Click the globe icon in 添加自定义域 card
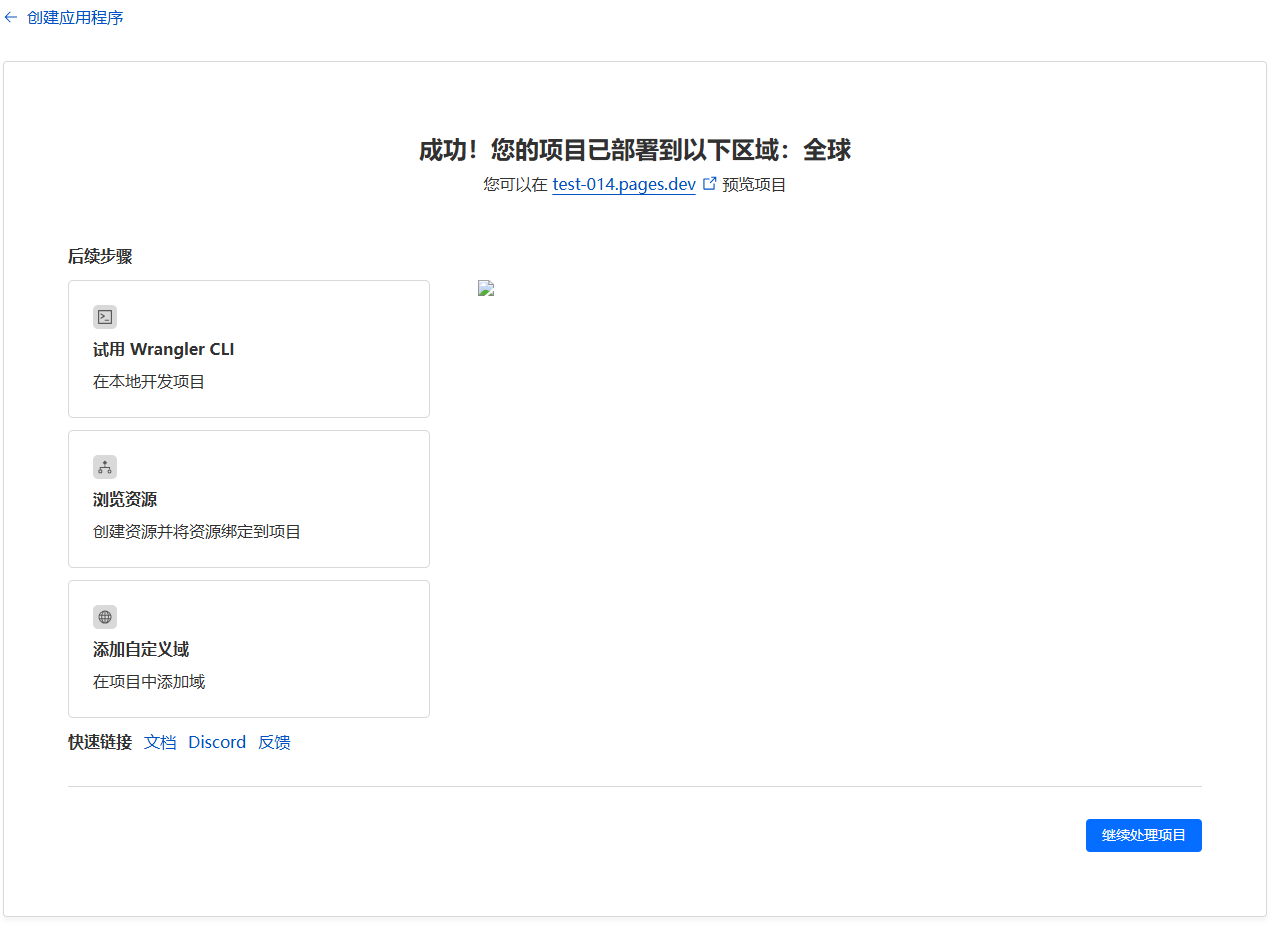This screenshot has width=1275, height=927. [x=105, y=617]
